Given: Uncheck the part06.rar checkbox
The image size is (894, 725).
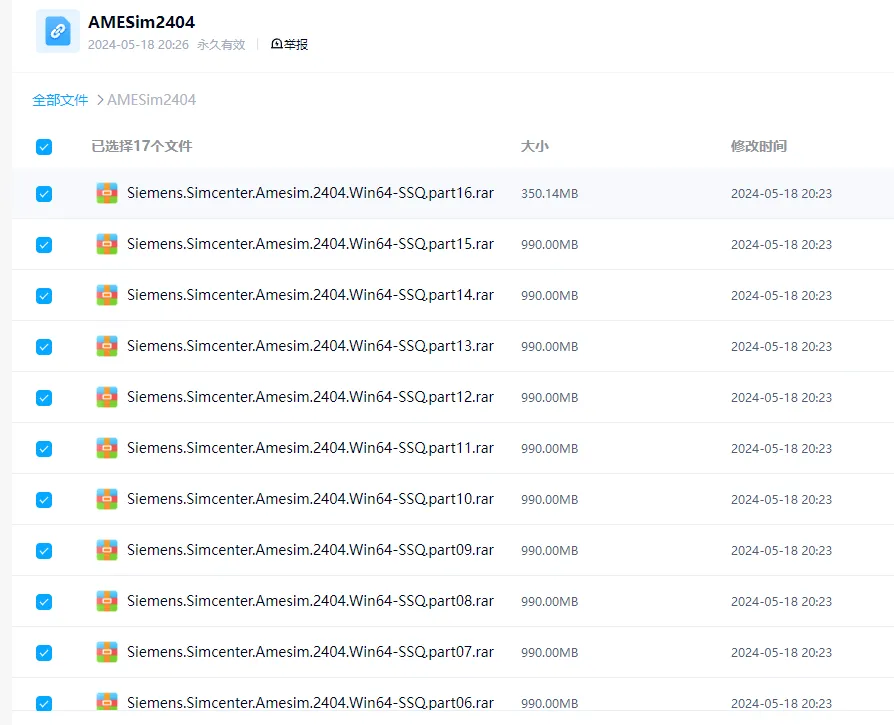Looking at the screenshot, I should 44,703.
